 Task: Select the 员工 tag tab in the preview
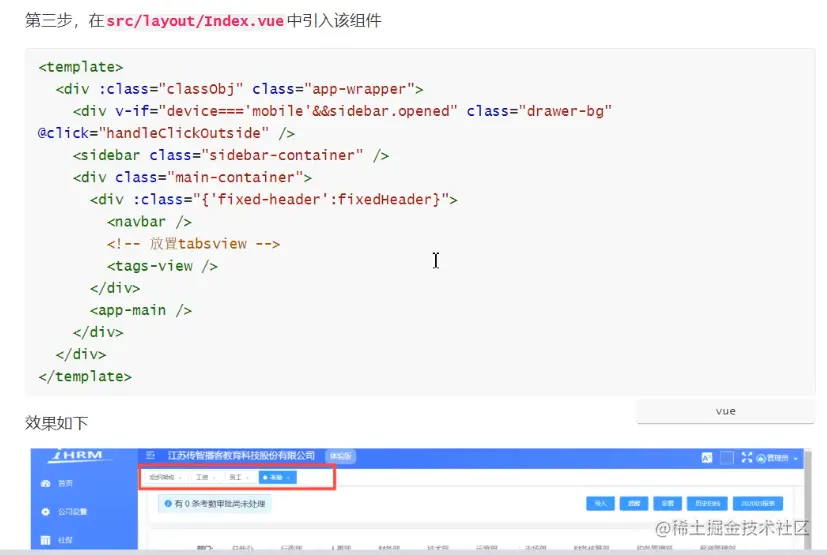tap(239, 477)
